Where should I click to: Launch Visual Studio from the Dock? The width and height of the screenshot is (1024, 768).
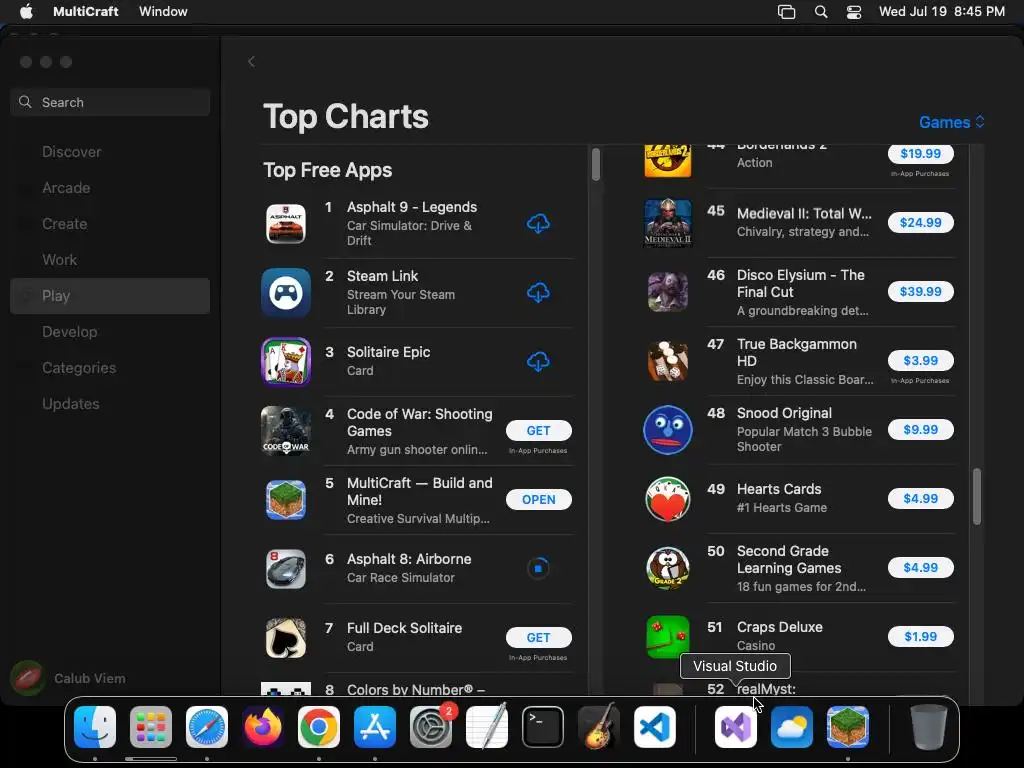[736, 727]
